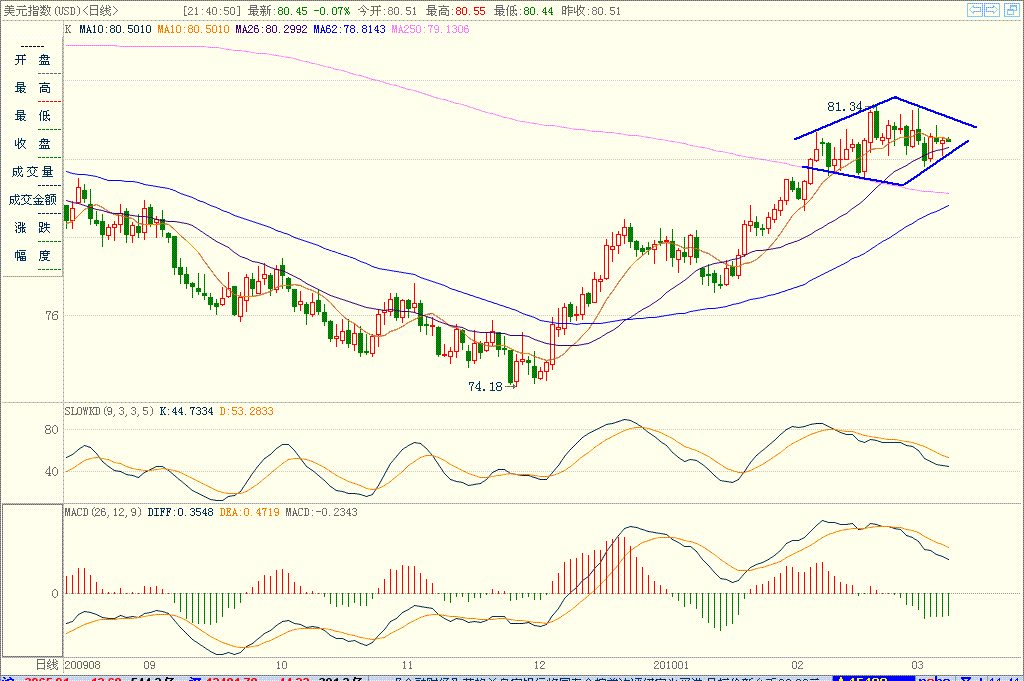Click the MA62:78.8143 indicator label
This screenshot has height=681, width=1024.
[x=349, y=29]
